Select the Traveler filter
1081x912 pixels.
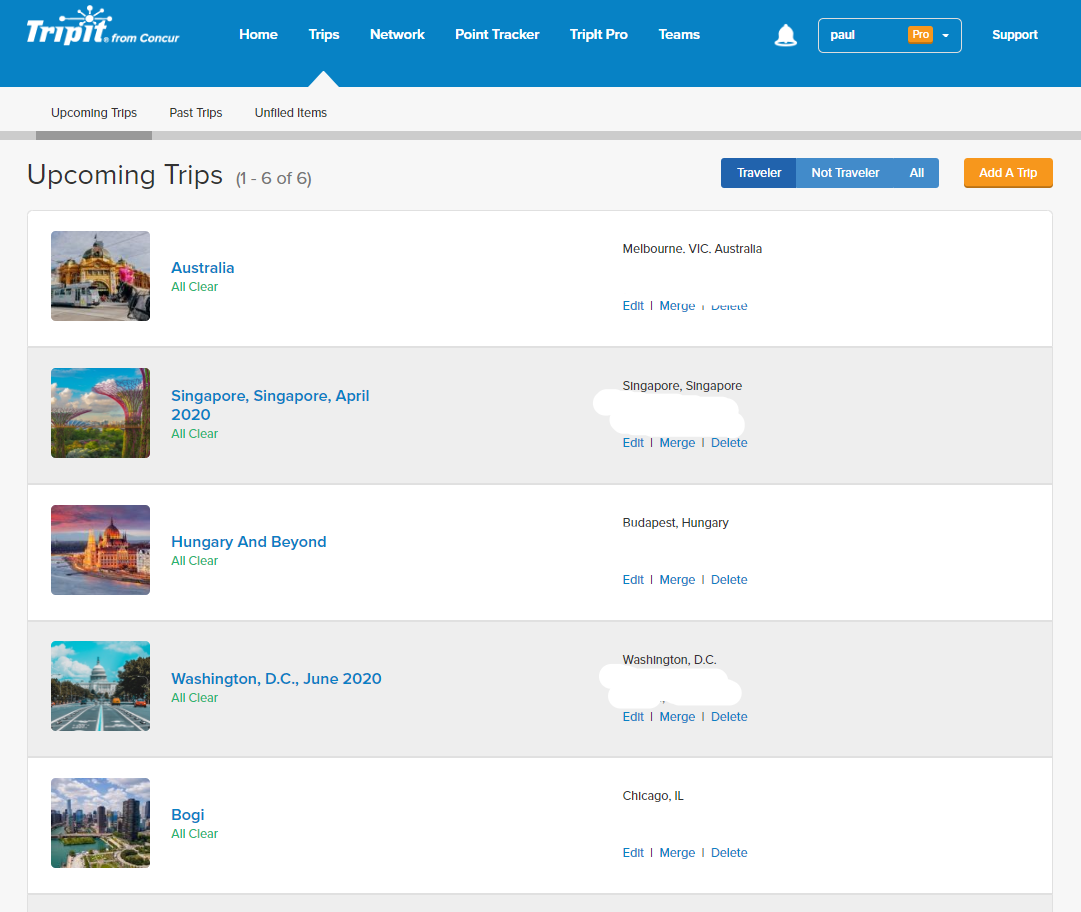tap(758, 173)
